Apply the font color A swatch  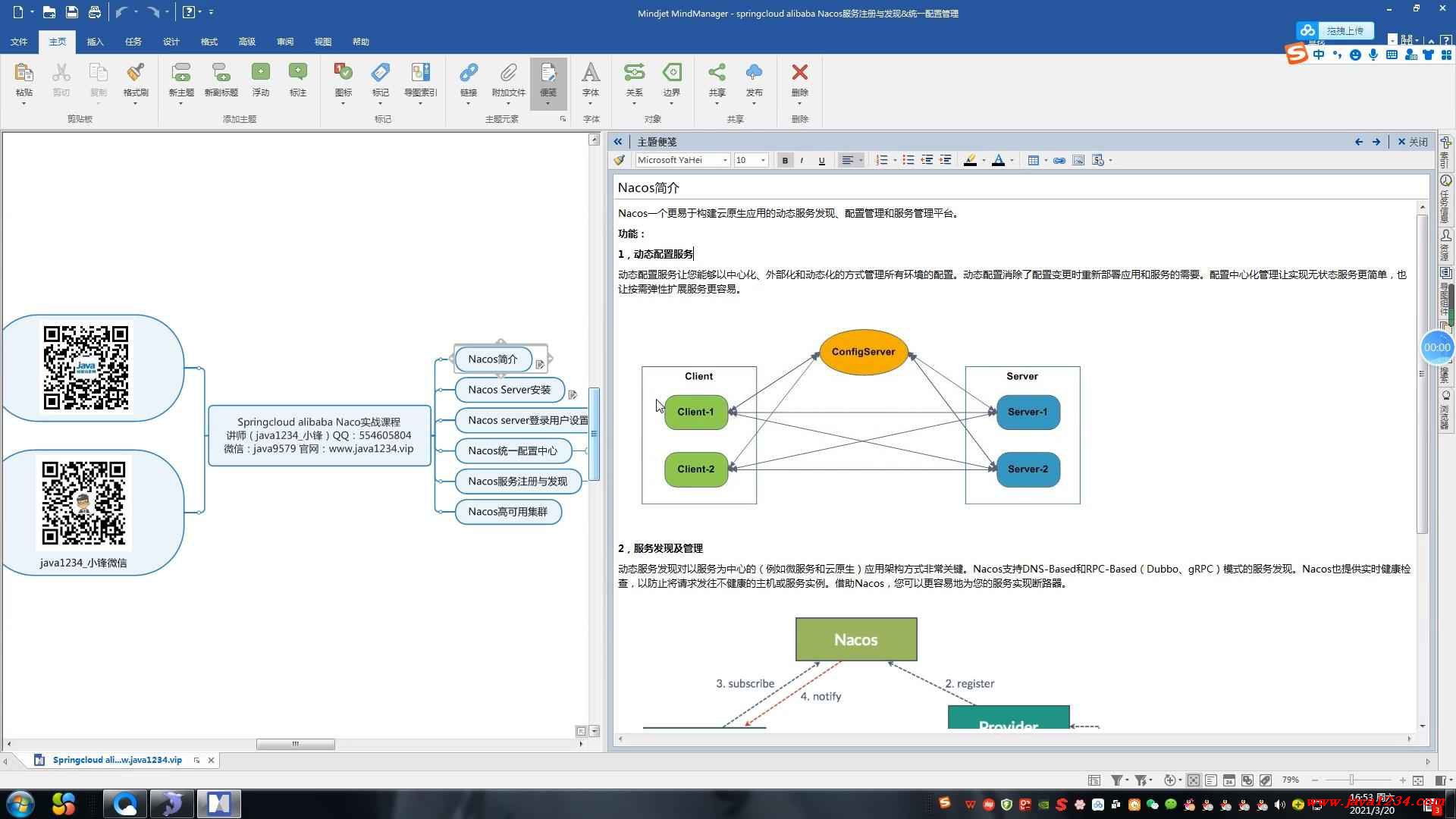(x=998, y=160)
